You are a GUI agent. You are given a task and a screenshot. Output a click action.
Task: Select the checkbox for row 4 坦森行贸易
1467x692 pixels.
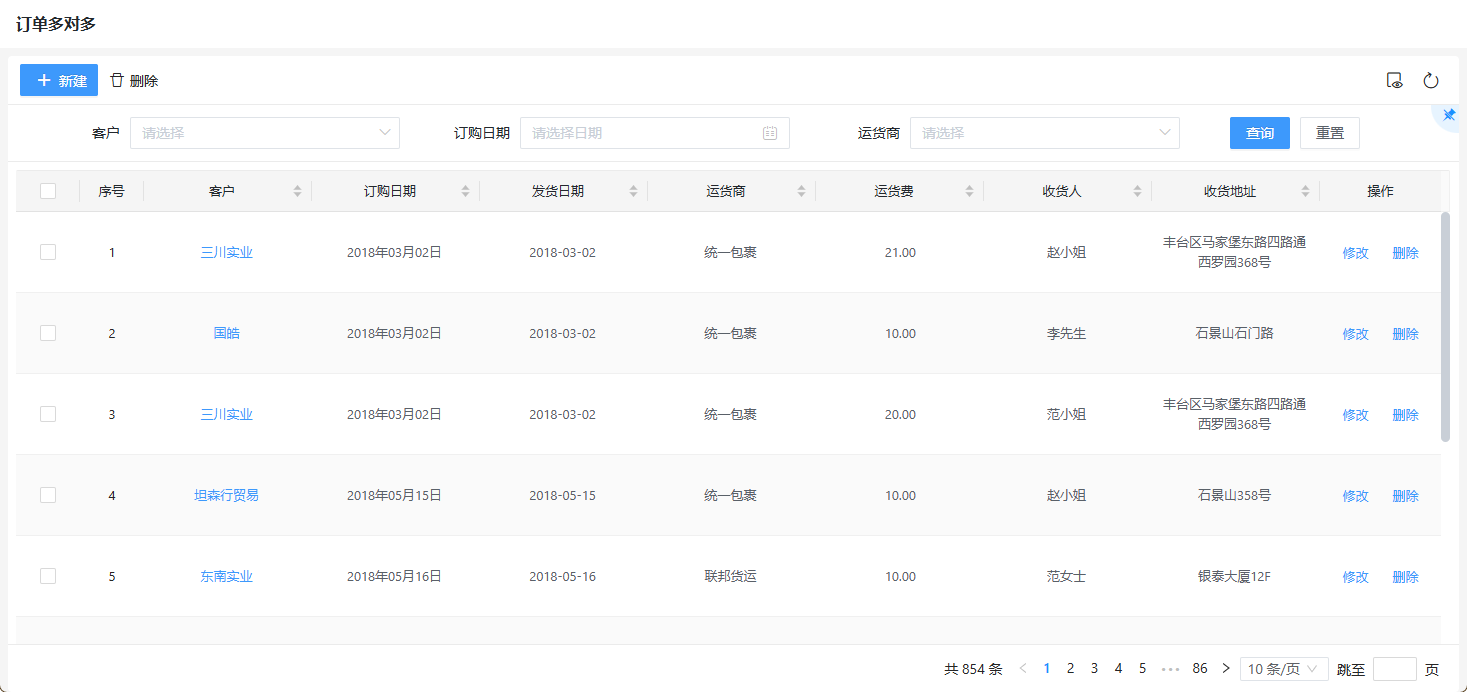[48, 495]
